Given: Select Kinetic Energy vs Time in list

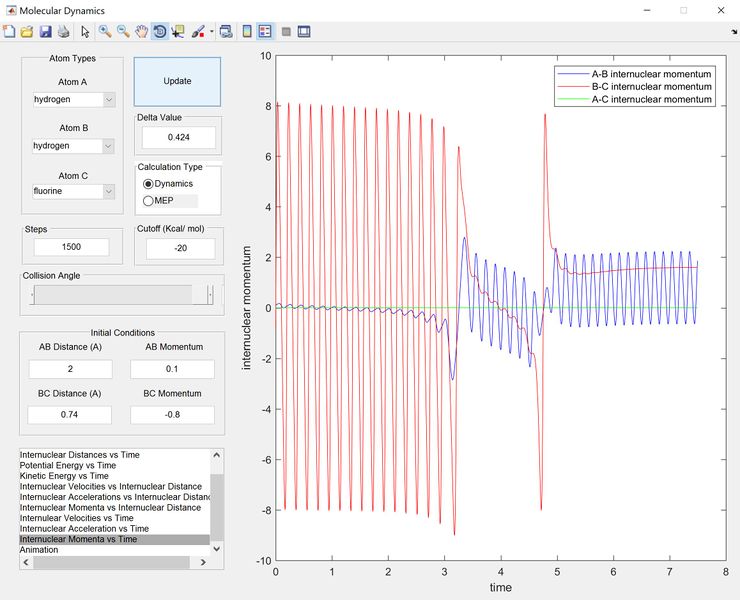Looking at the screenshot, I should [x=114, y=476].
